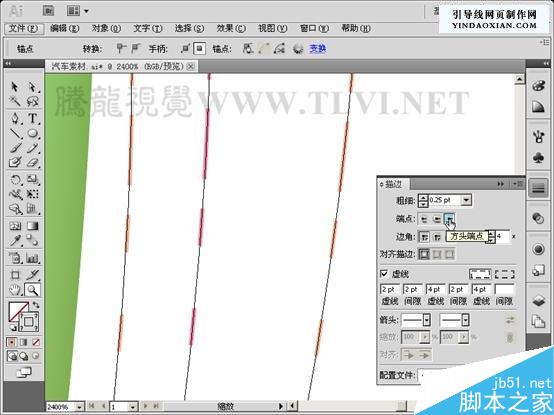Open the 效果(C) menu
The height and width of the screenshot is (415, 554).
(x=231, y=29)
